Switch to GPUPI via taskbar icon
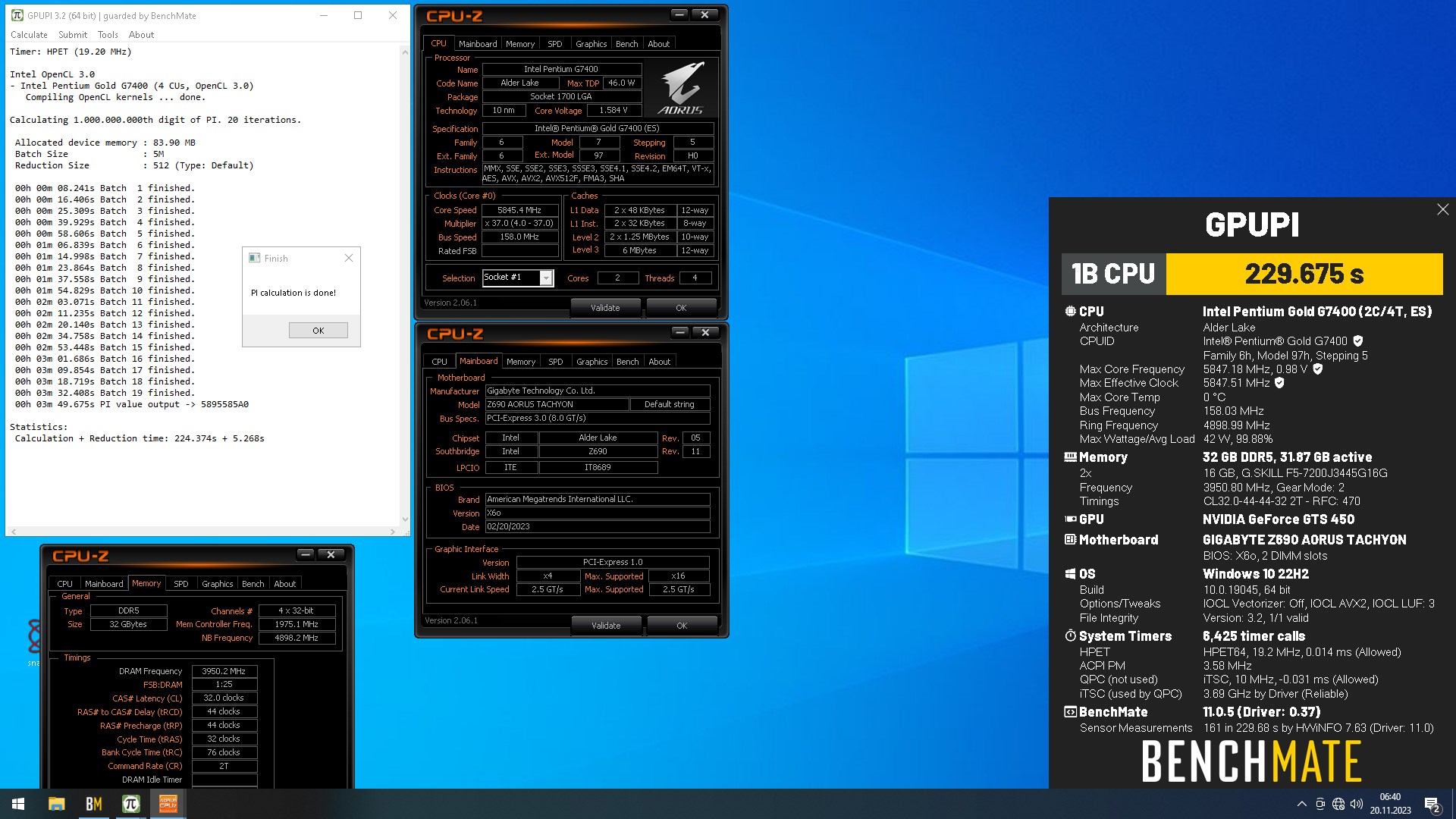Image resolution: width=1456 pixels, height=819 pixels. coord(130,804)
